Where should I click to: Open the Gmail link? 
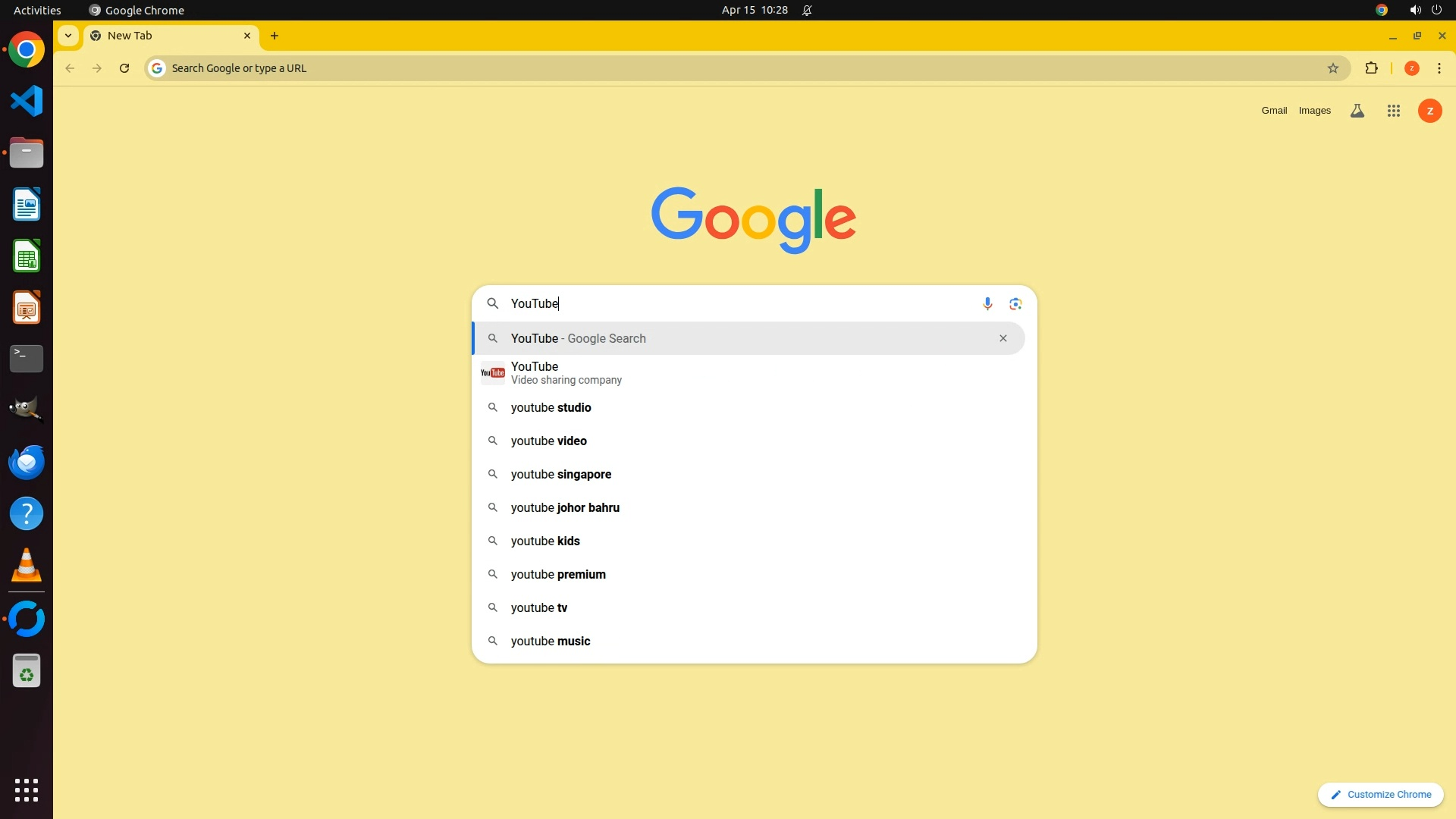pyautogui.click(x=1274, y=111)
